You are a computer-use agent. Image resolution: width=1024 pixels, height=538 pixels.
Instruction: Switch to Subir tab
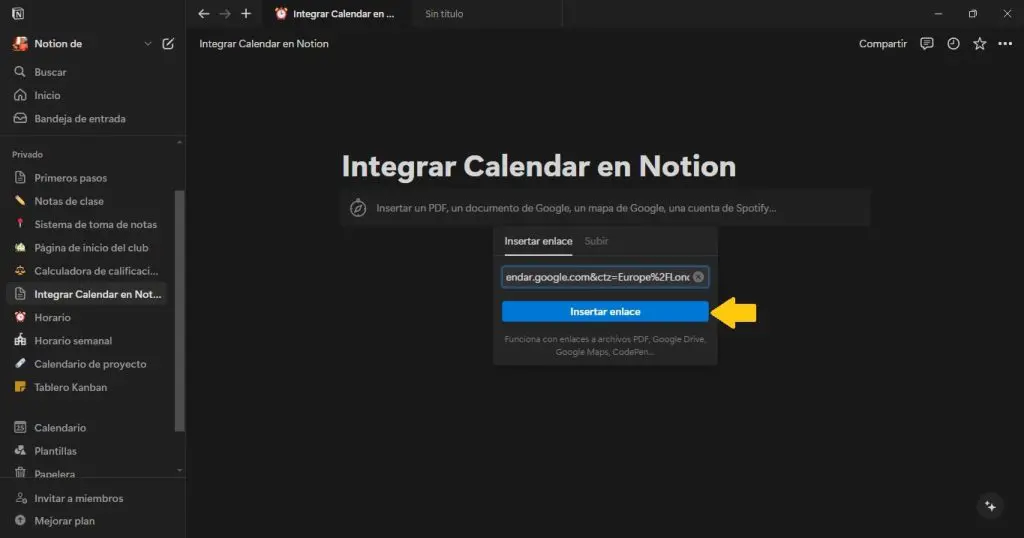pyautogui.click(x=596, y=242)
